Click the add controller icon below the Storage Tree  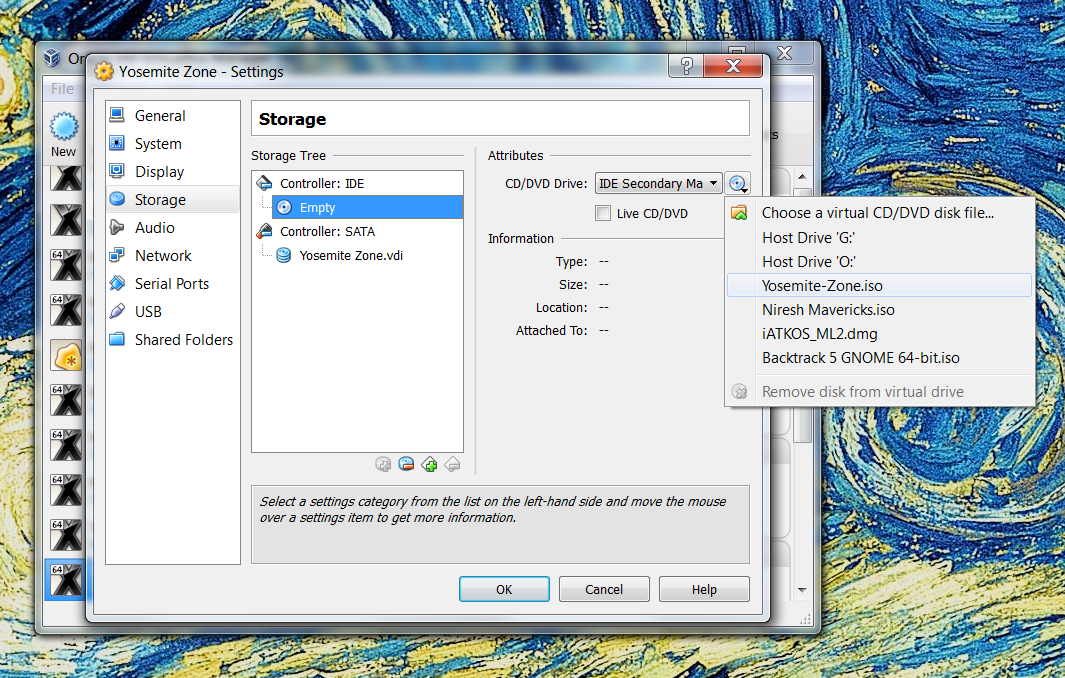(x=429, y=464)
